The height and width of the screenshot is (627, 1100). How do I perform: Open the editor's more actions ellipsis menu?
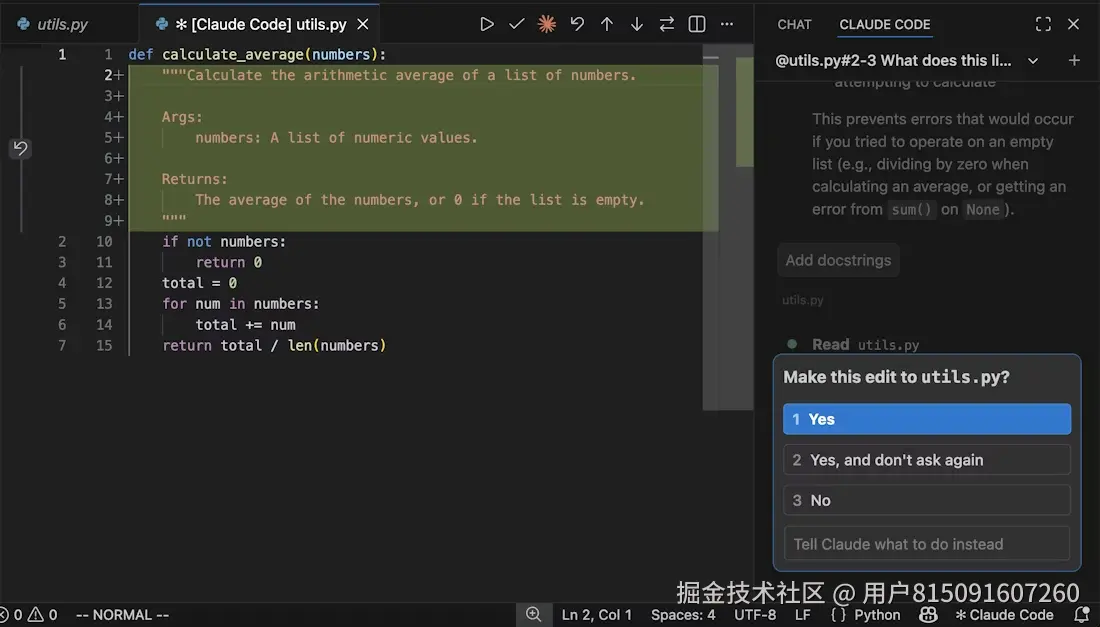pyautogui.click(x=725, y=22)
